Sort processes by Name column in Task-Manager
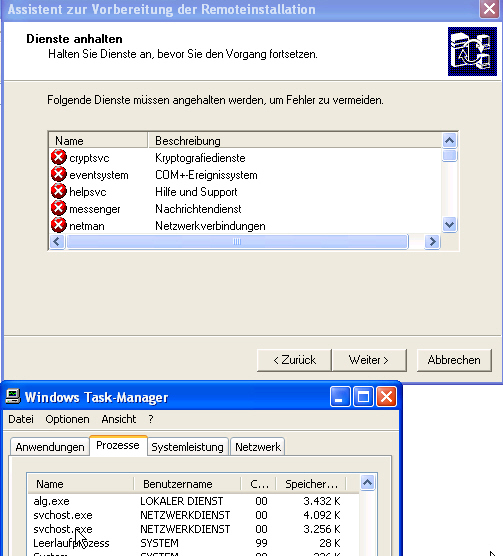The width and height of the screenshot is (503, 556). click(x=81, y=484)
